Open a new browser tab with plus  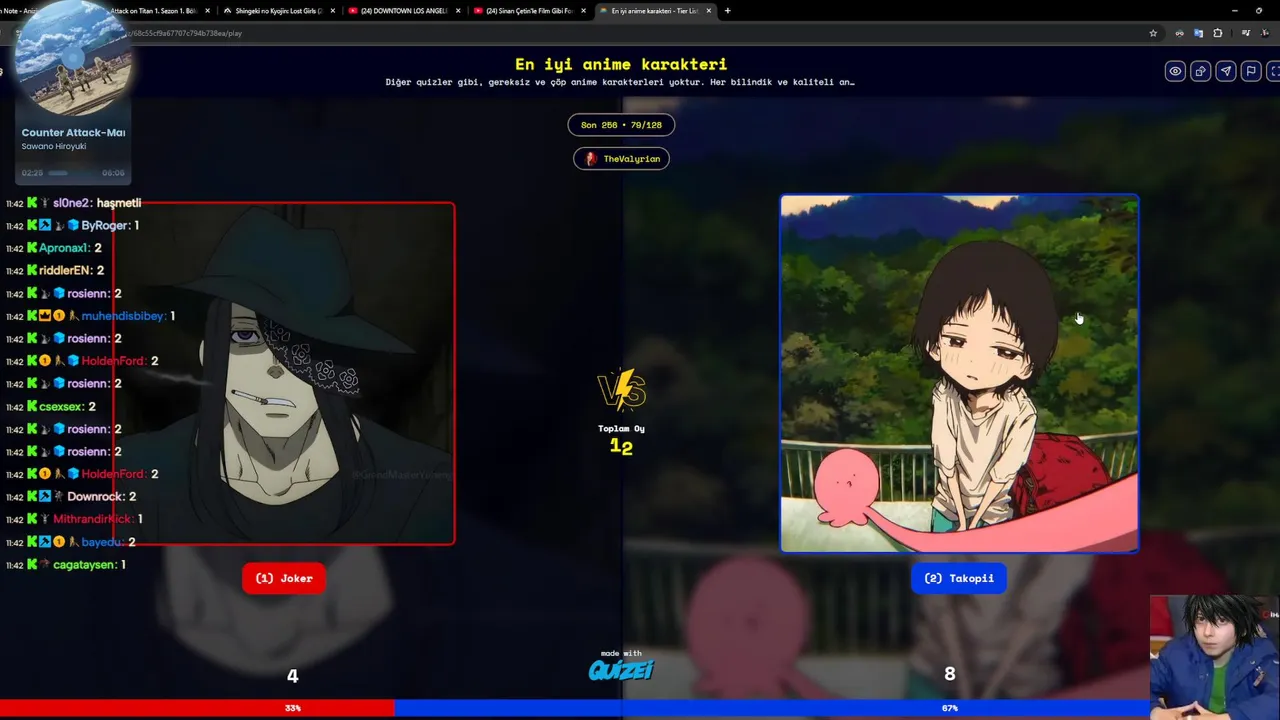tap(727, 11)
